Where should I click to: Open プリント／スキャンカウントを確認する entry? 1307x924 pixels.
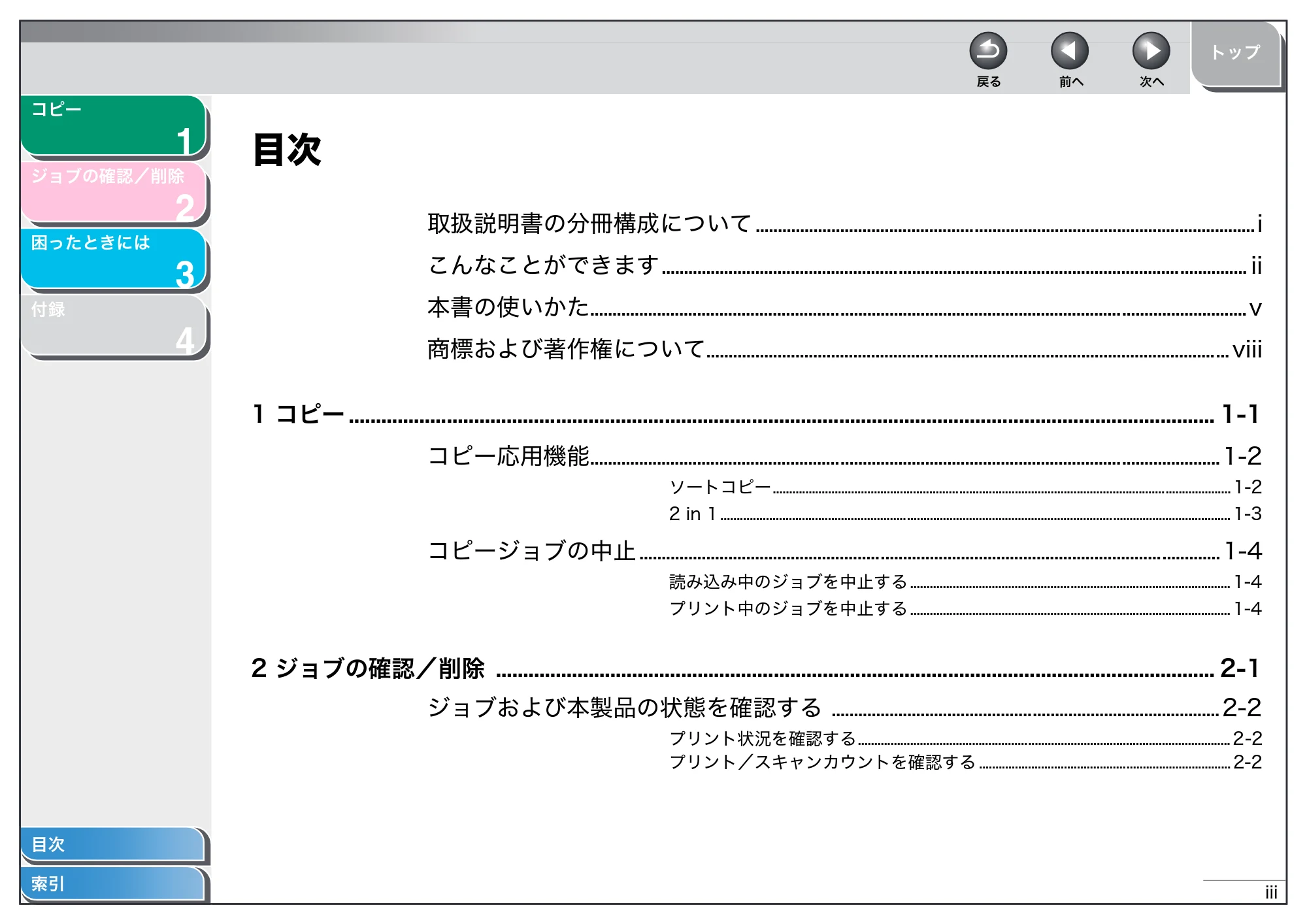(965, 763)
